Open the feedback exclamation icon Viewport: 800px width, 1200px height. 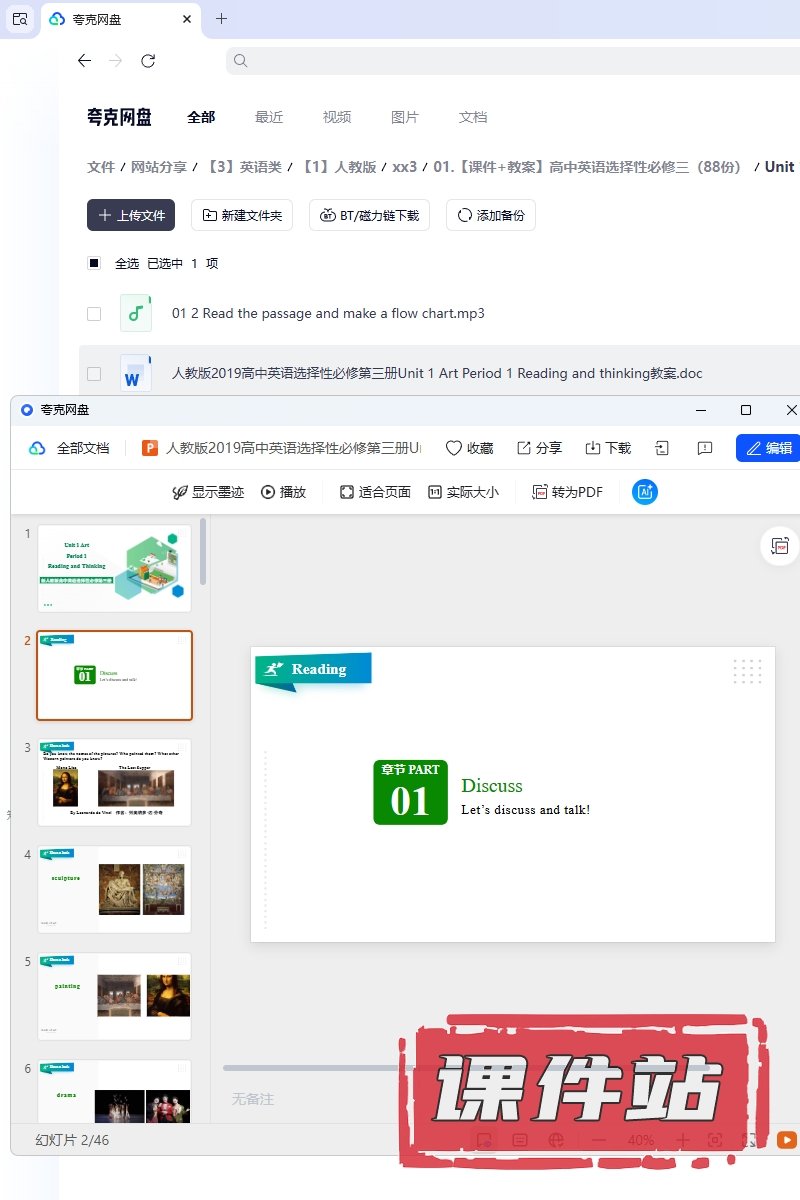tap(705, 448)
